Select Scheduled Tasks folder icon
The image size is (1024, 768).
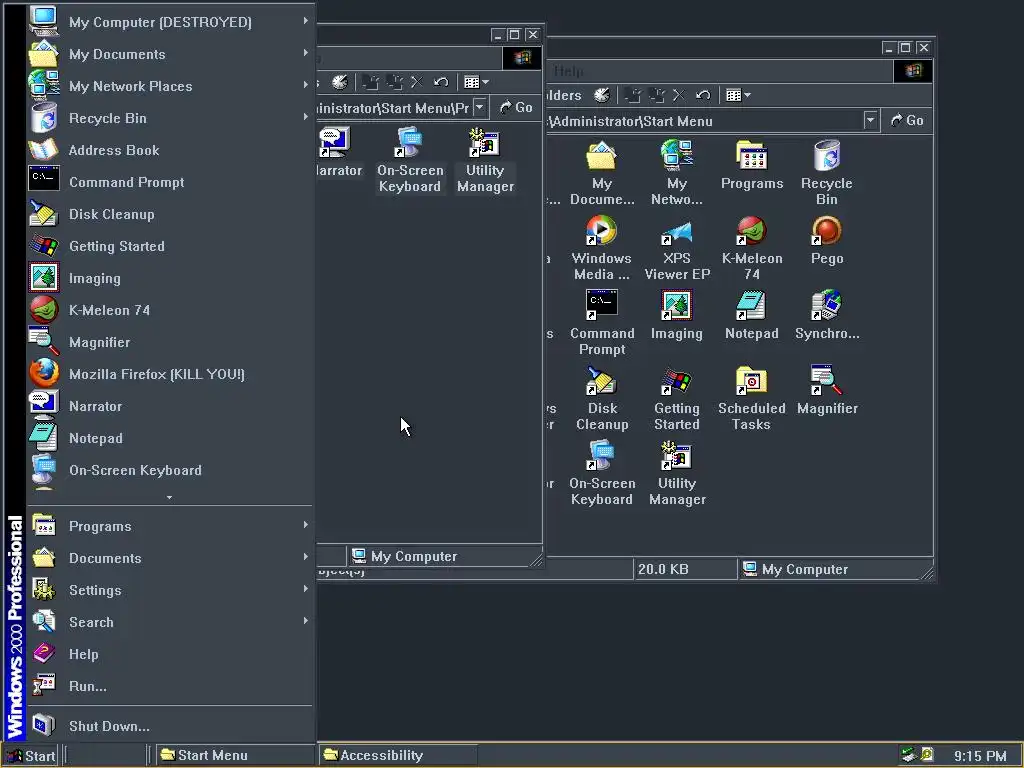tap(752, 399)
